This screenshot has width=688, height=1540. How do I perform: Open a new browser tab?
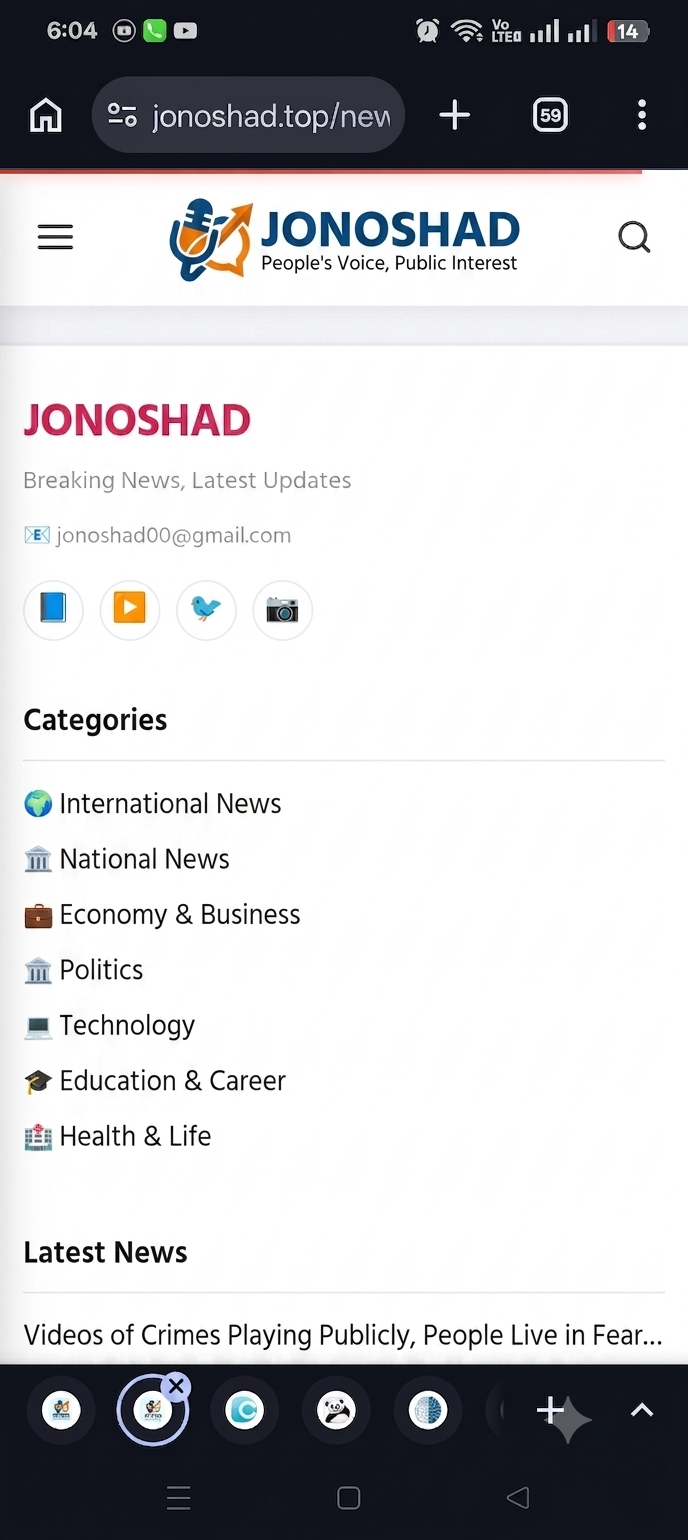click(x=454, y=115)
